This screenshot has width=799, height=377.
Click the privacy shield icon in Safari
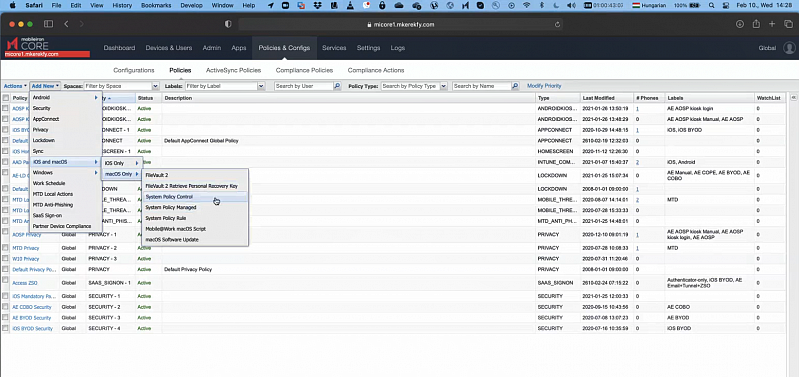228,24
